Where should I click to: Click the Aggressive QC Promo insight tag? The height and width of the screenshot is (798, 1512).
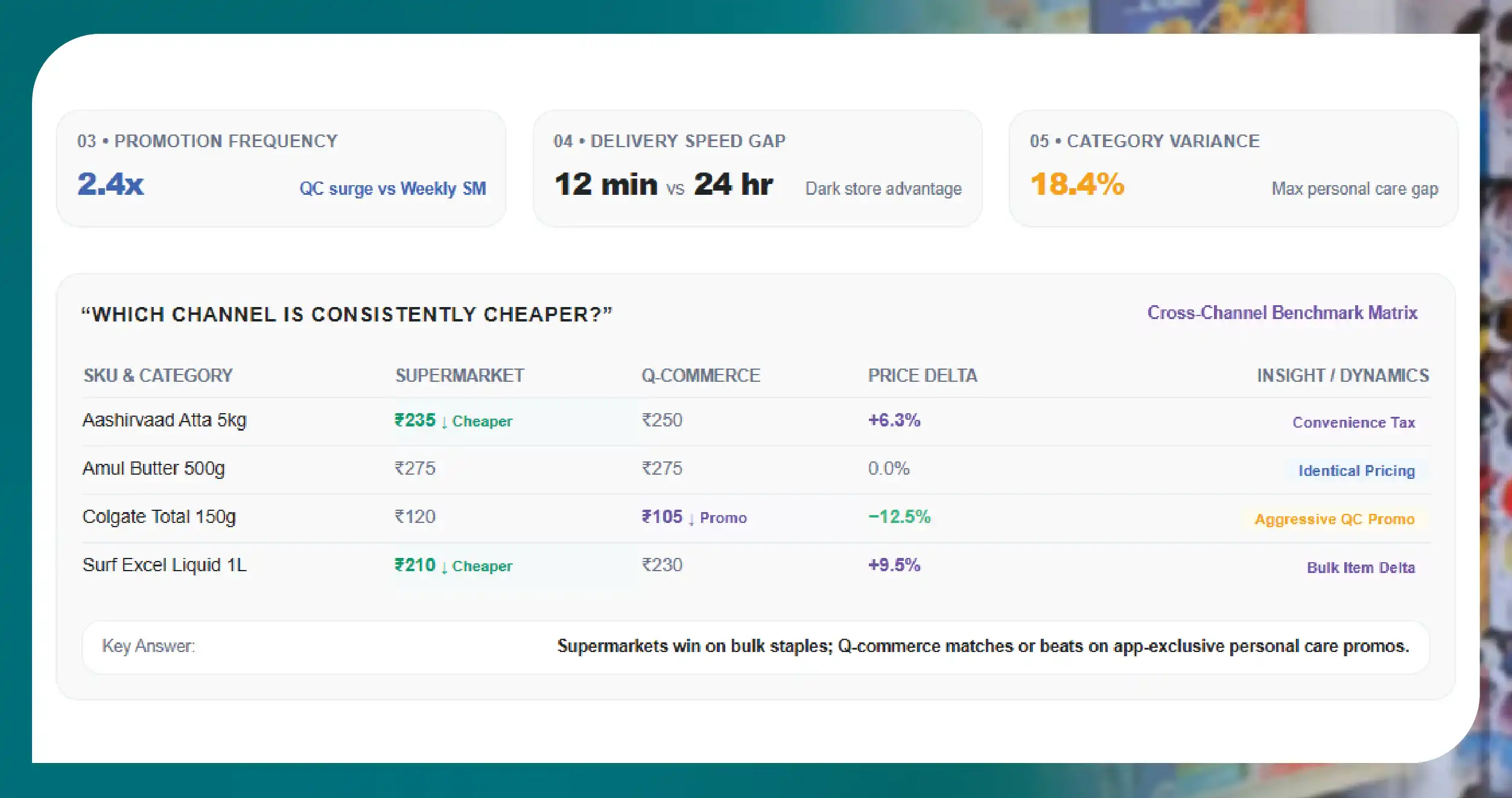point(1335,519)
